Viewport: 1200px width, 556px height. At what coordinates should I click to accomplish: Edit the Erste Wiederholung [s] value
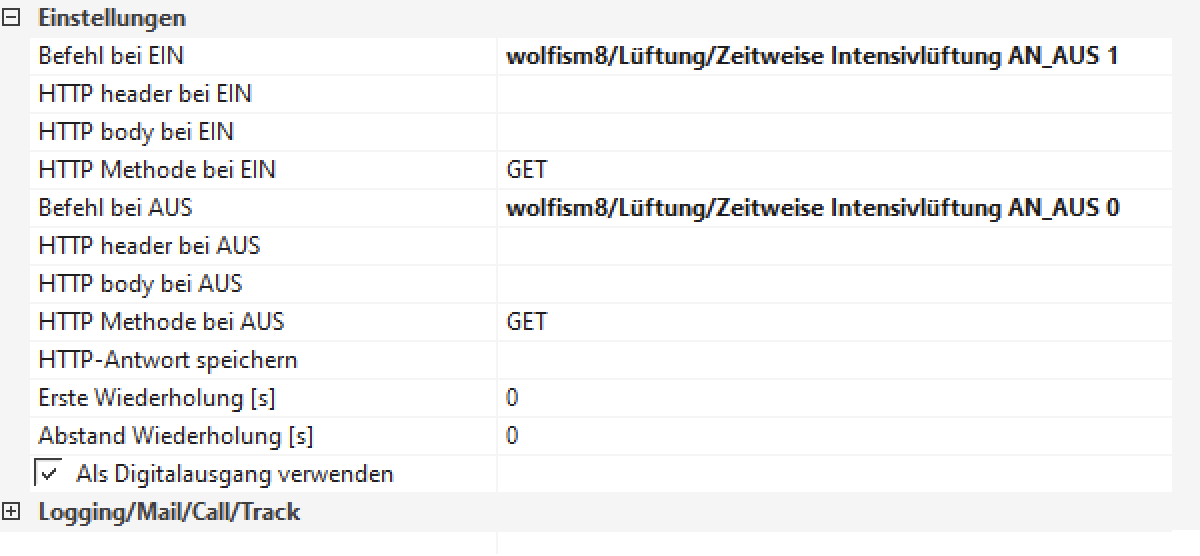(x=832, y=398)
